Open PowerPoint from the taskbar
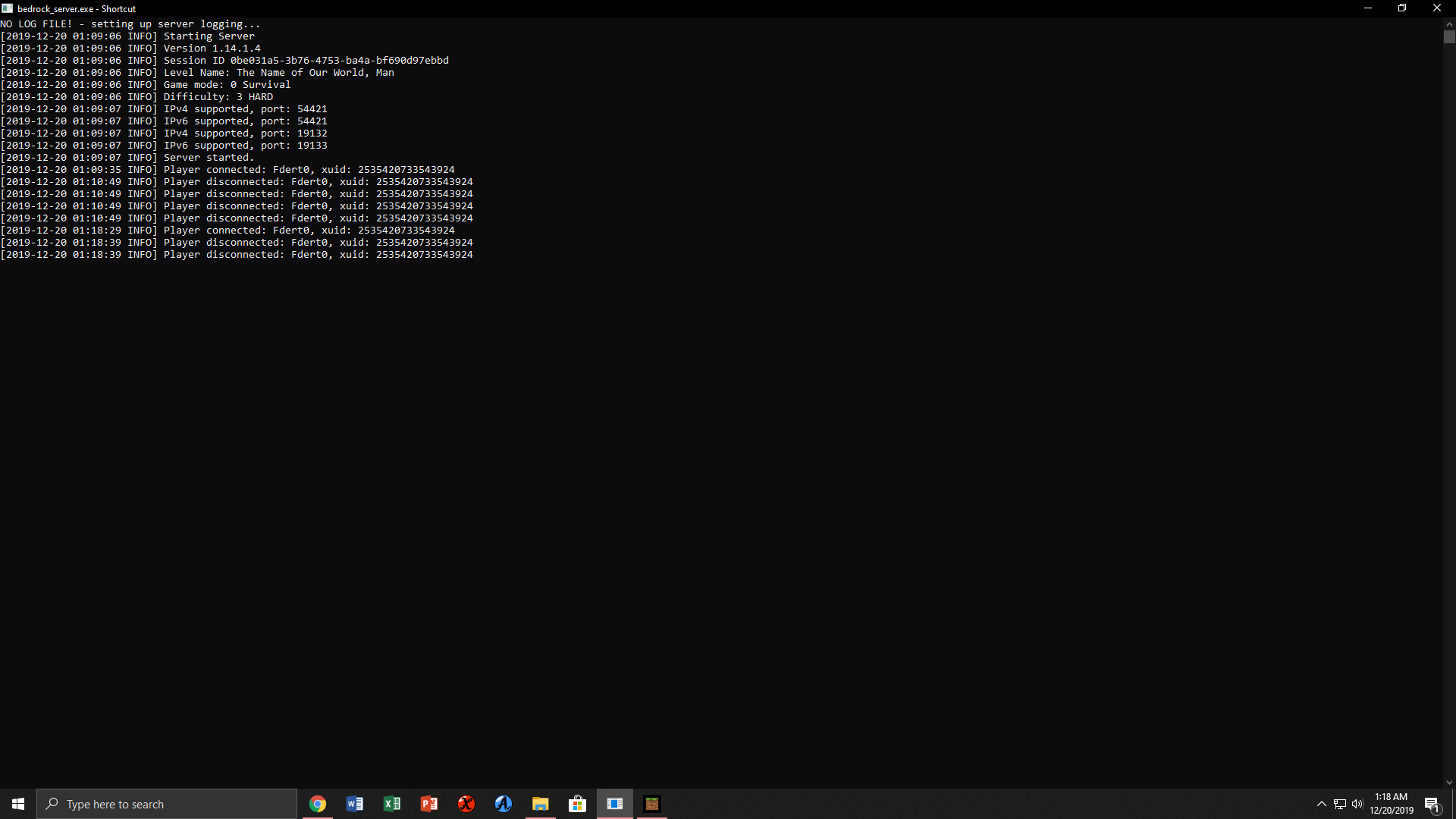Viewport: 1456px width, 819px height. [429, 804]
